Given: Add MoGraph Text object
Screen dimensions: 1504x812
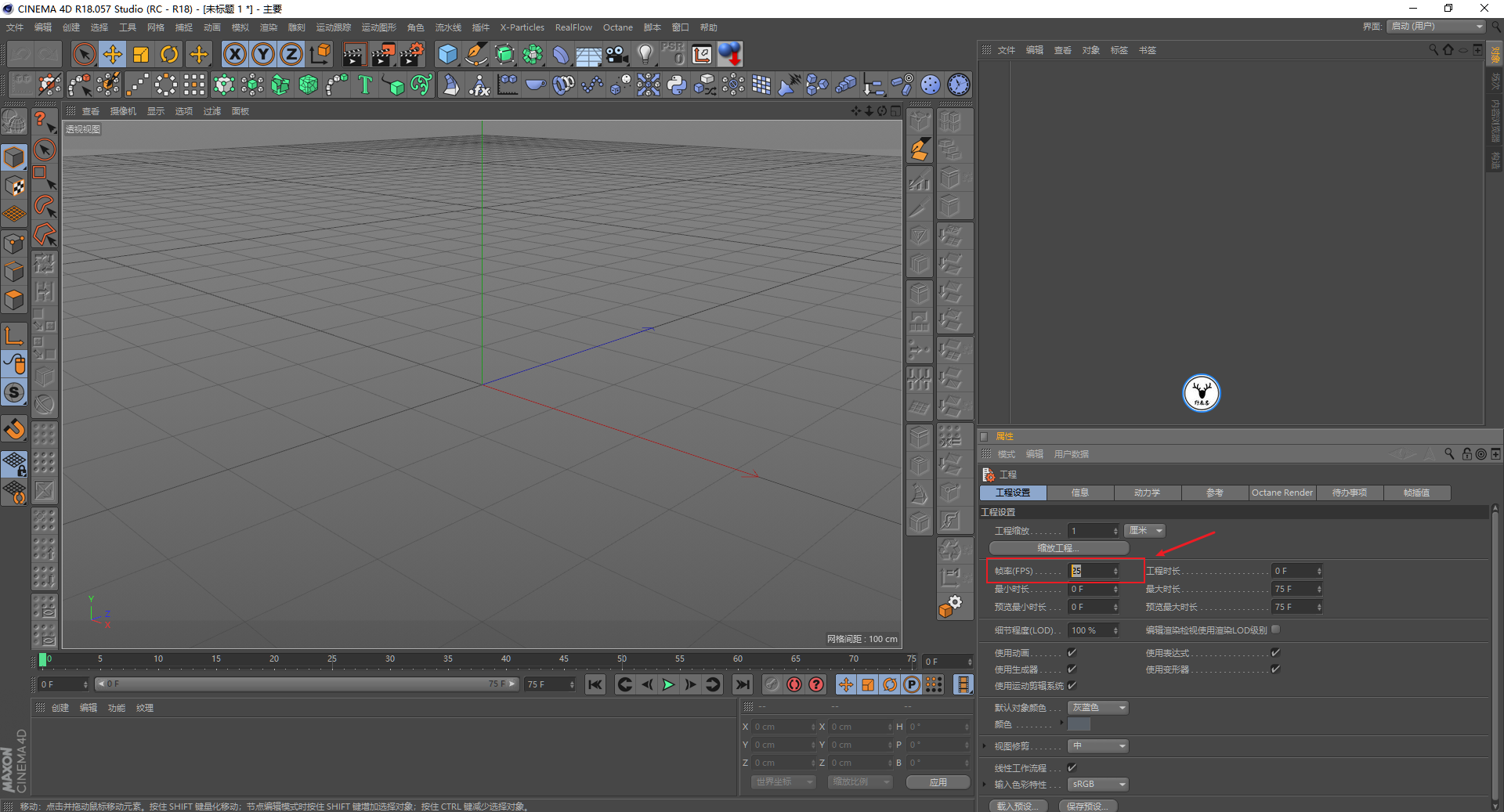Looking at the screenshot, I should pos(365,85).
